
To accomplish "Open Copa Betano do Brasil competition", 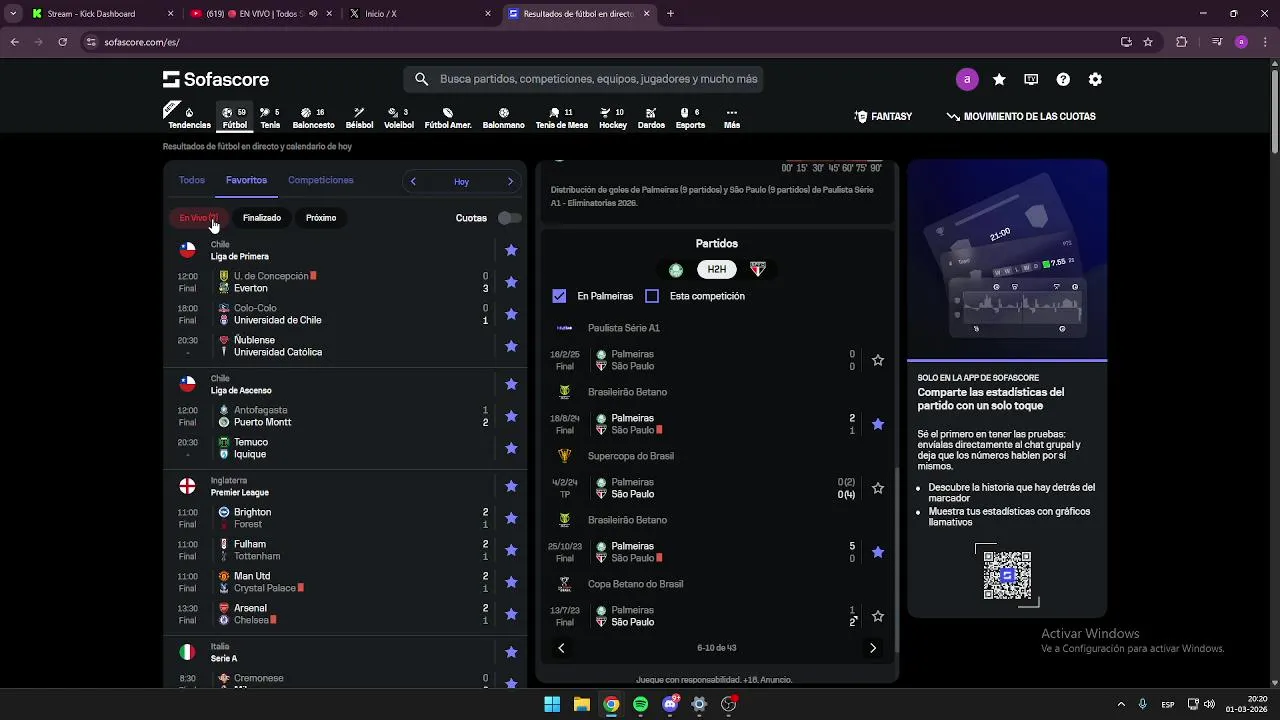I will pos(636,584).
